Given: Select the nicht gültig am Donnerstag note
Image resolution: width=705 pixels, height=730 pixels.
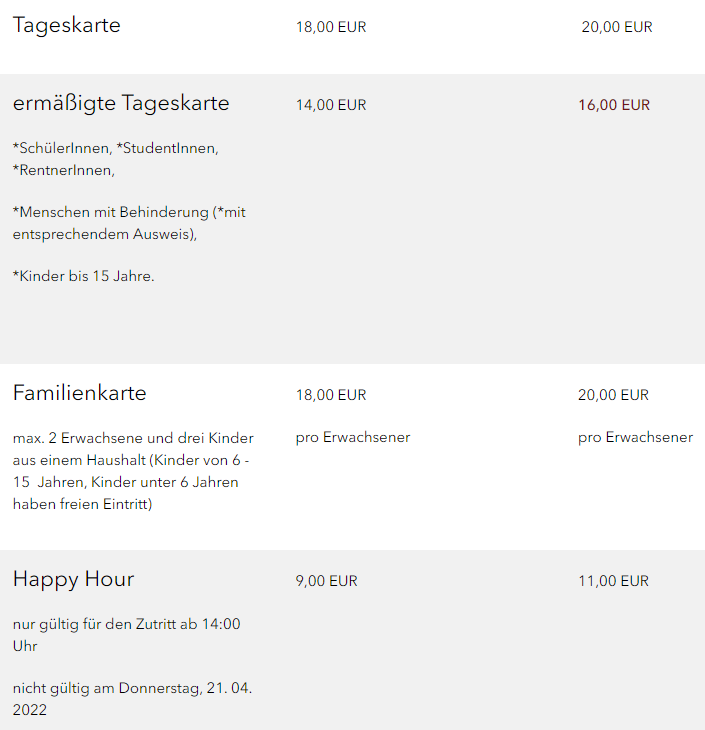Looking at the screenshot, I should point(132,699).
